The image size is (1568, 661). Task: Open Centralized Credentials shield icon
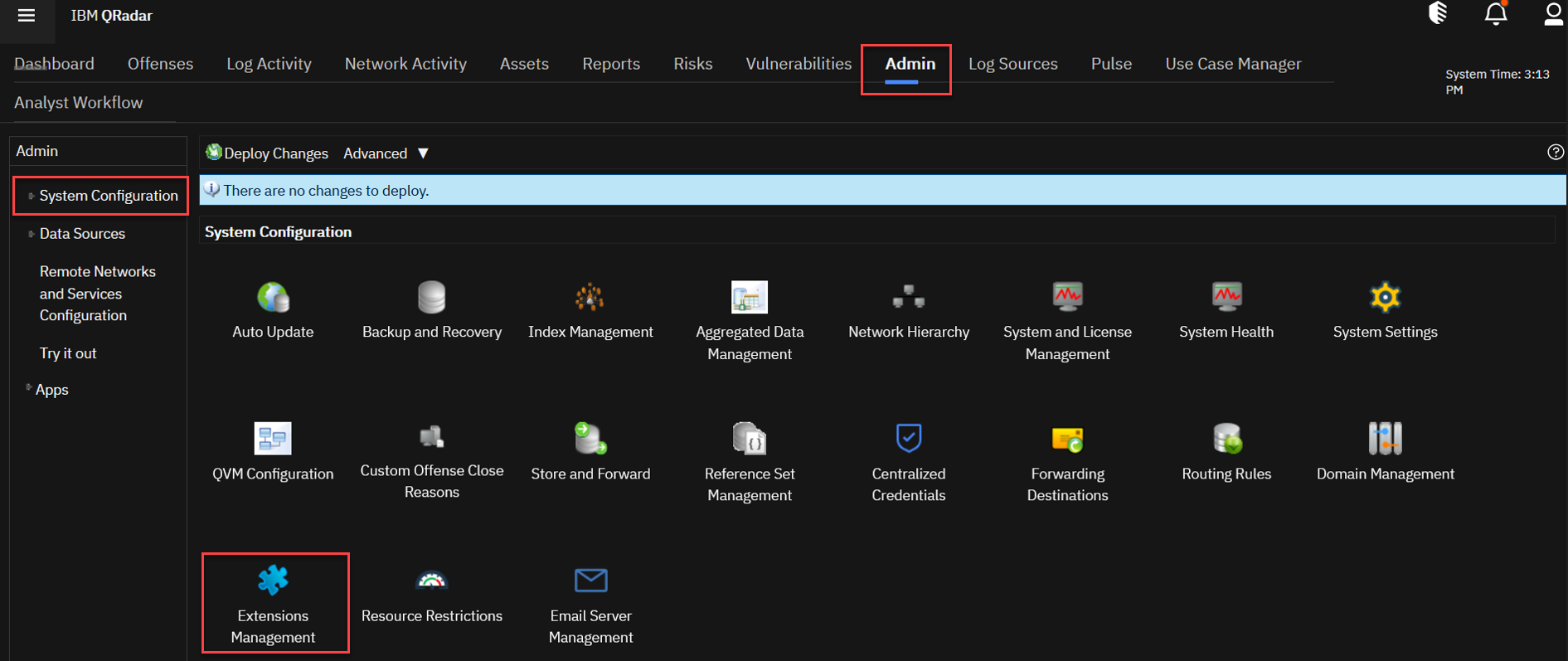click(908, 438)
